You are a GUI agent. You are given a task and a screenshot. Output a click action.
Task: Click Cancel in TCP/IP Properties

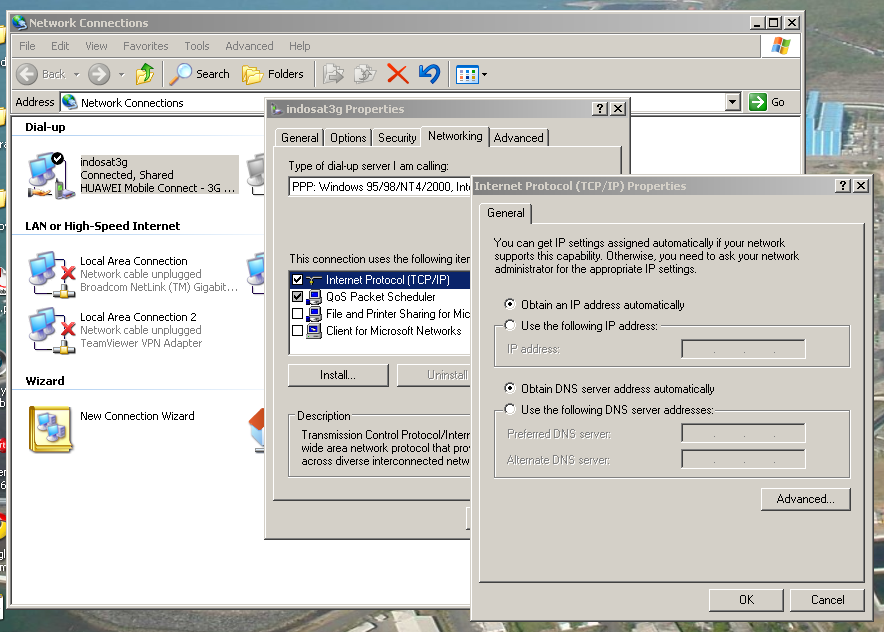827,600
